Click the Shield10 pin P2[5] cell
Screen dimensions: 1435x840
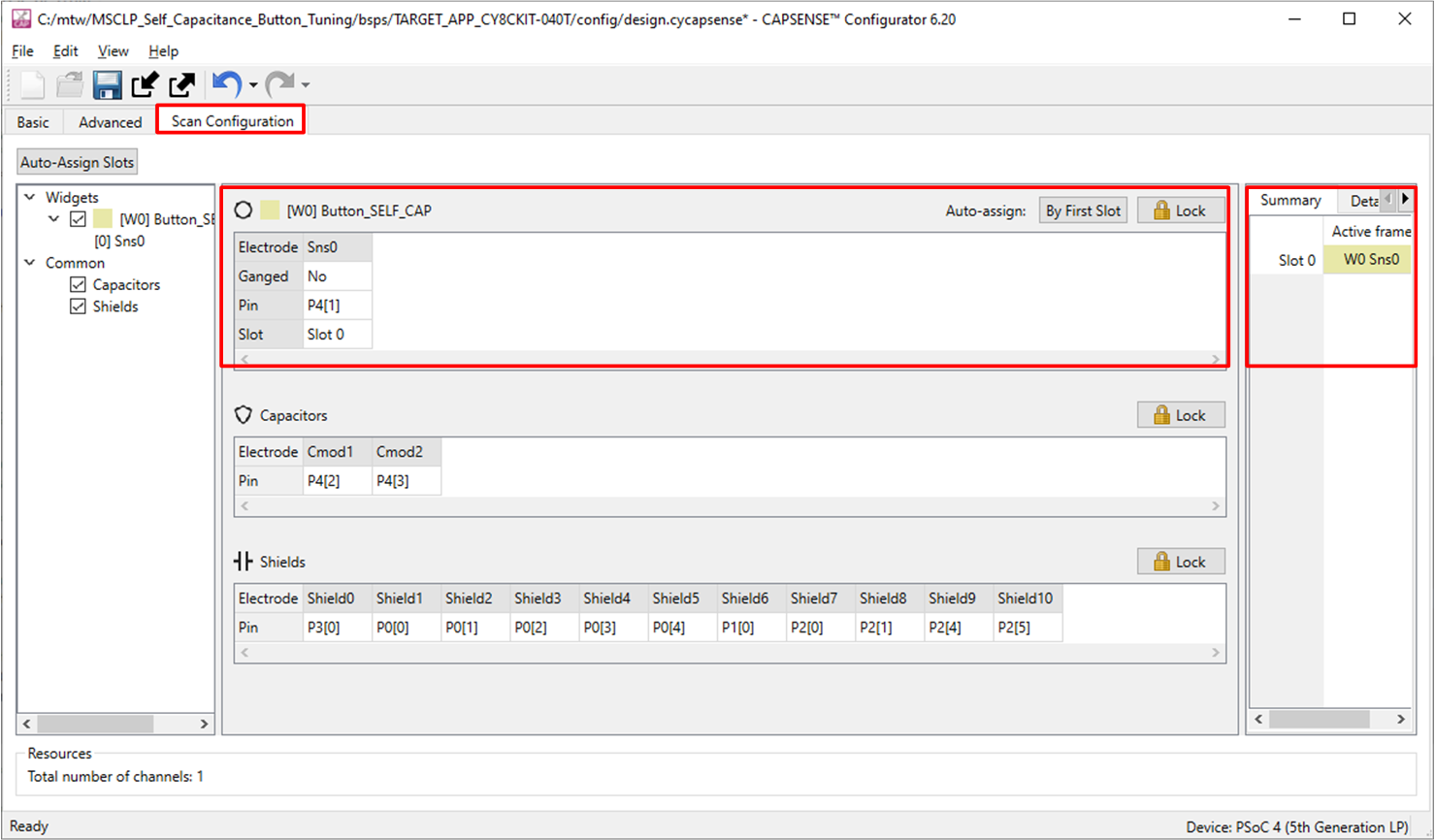point(1027,628)
